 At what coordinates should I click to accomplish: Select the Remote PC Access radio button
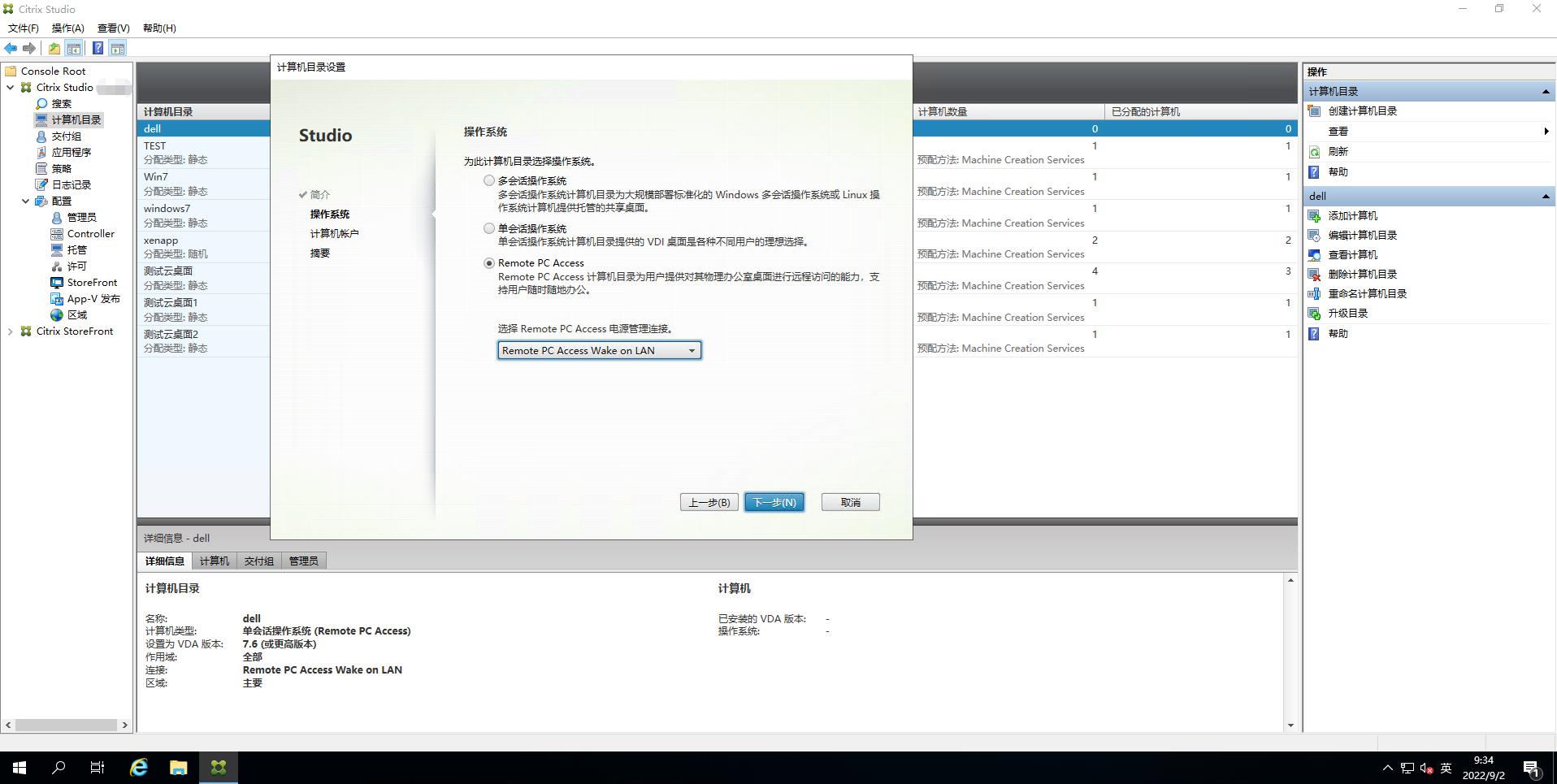coord(489,262)
